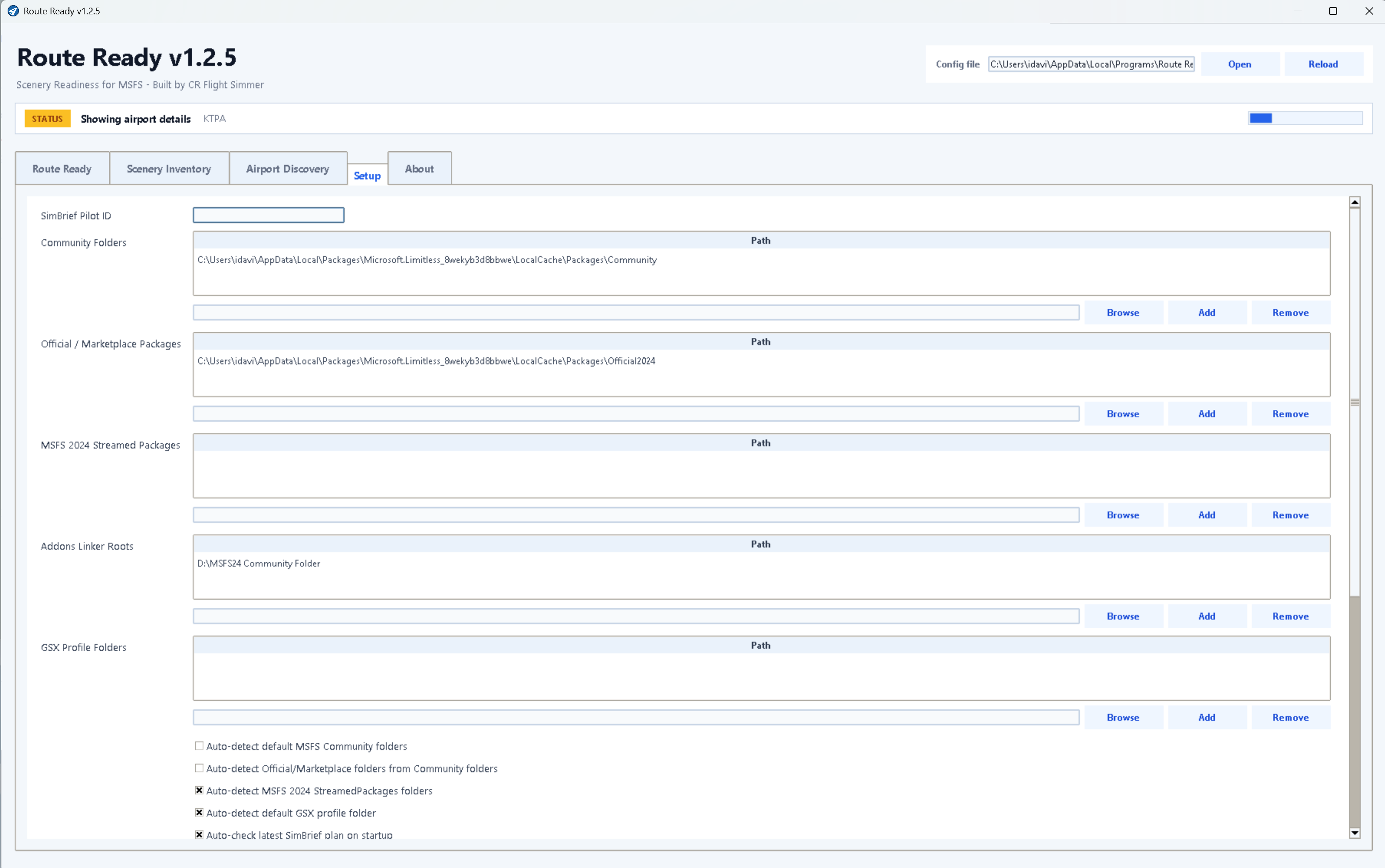Viewport: 1385px width, 868px height.
Task: Click the Open config file button
Action: coord(1240,64)
